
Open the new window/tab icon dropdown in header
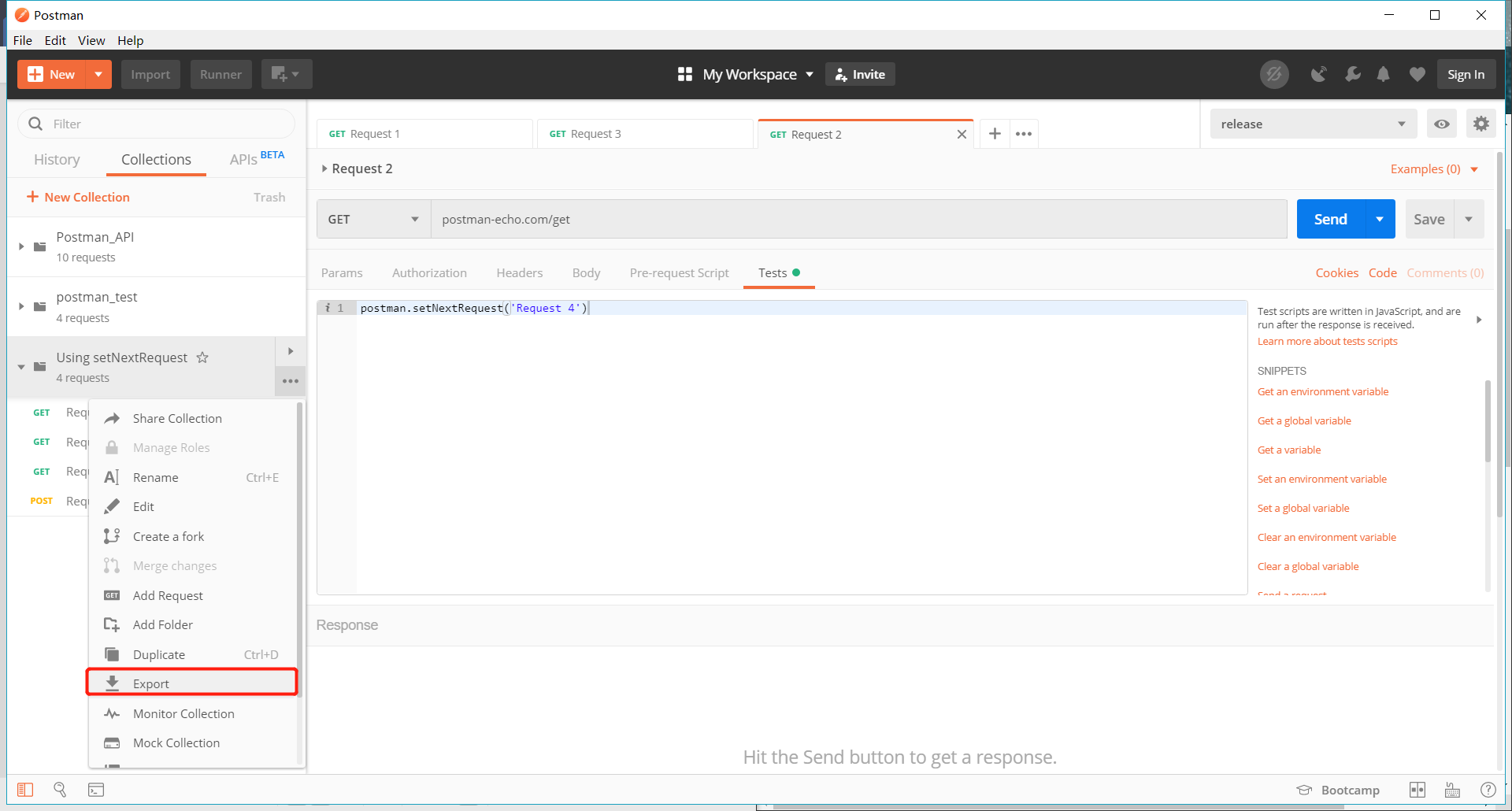click(x=287, y=74)
